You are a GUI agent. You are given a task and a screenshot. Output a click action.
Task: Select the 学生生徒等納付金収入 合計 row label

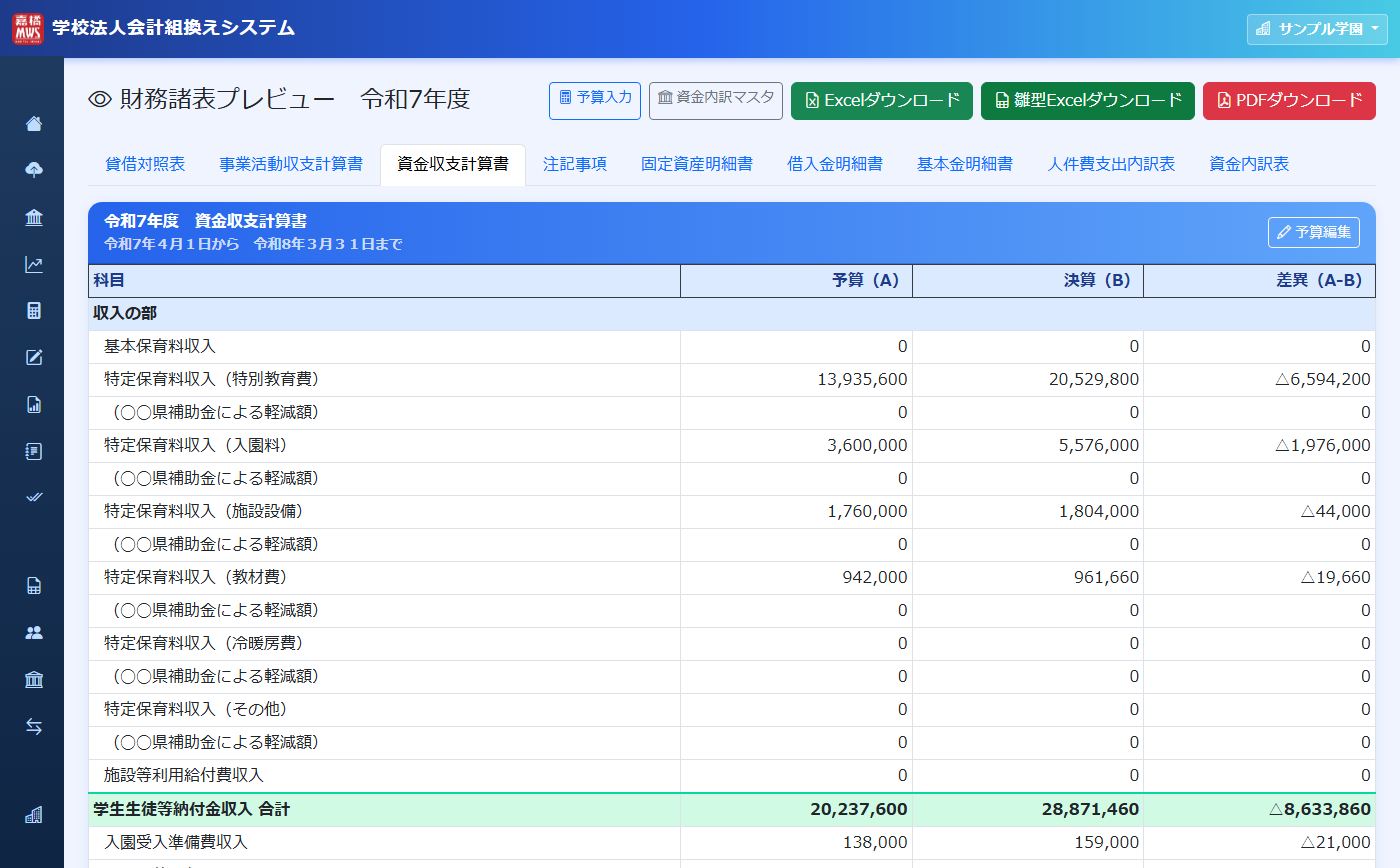[192, 809]
